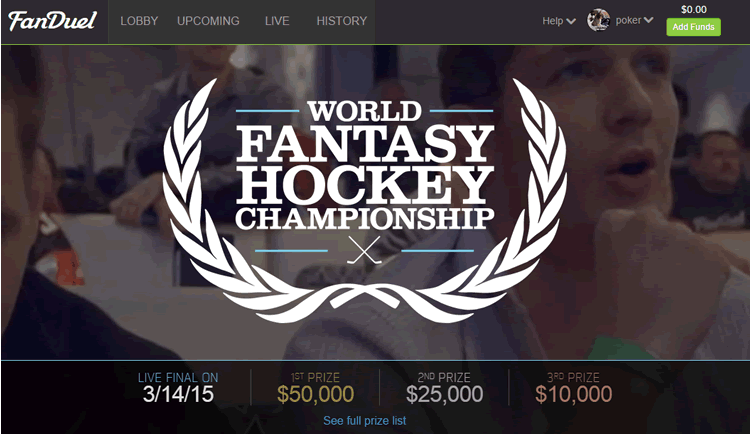Image resolution: width=750 pixels, height=434 pixels.
Task: Click the $50,000 1st prize amount
Action: [316, 394]
